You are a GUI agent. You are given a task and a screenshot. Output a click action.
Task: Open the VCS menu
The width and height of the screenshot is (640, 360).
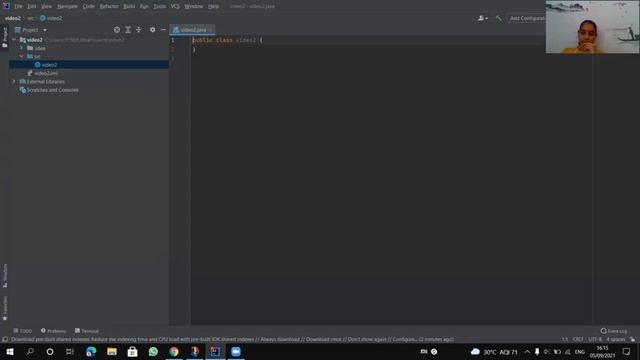pyautogui.click(x=175, y=6)
